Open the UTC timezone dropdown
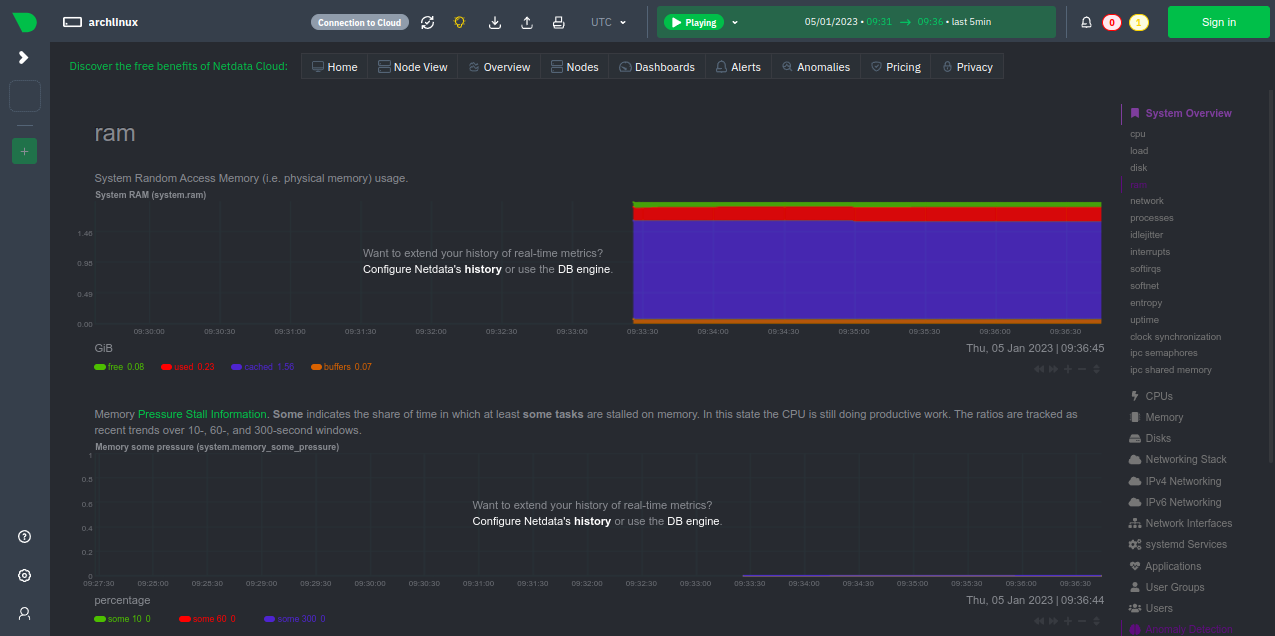1275x636 pixels. [608, 22]
